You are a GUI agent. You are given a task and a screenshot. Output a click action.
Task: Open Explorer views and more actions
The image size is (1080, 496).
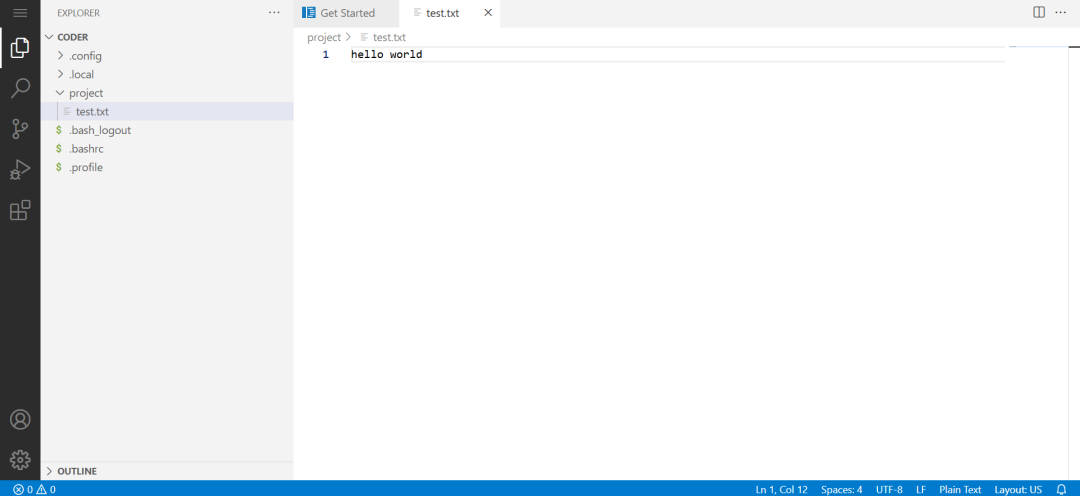click(x=274, y=13)
